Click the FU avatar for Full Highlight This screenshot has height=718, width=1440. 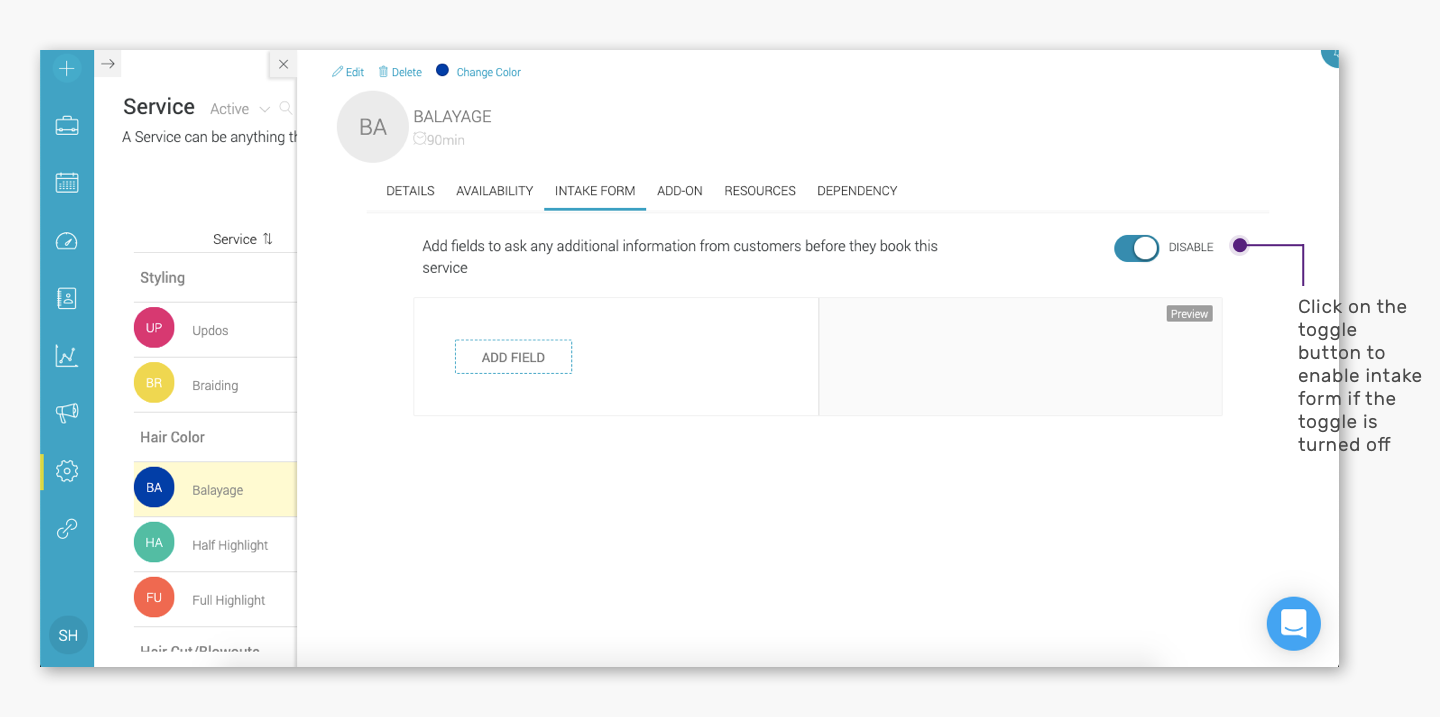click(x=154, y=598)
